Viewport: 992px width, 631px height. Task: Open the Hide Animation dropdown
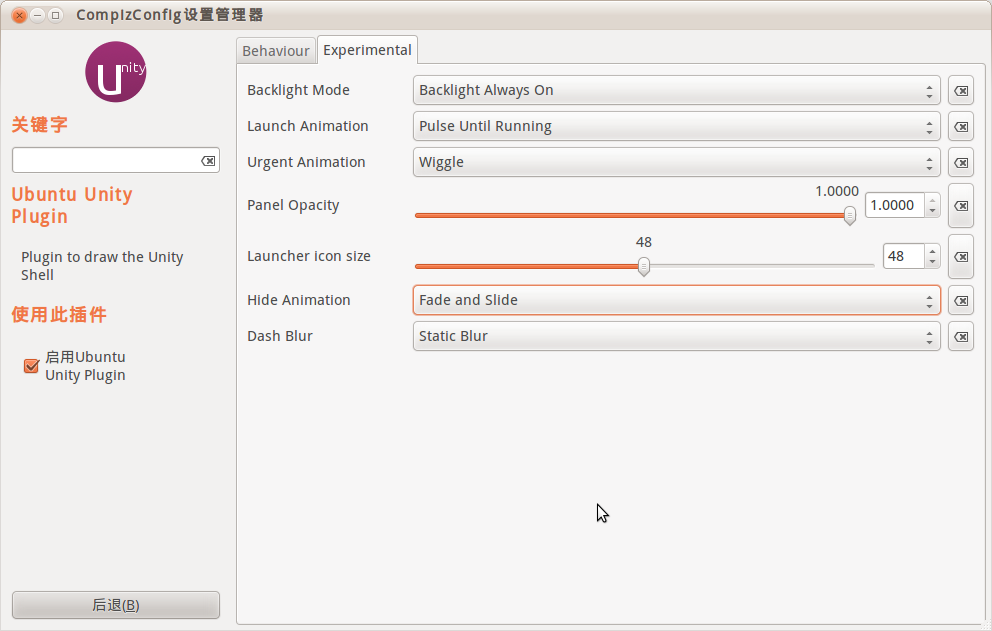[676, 301]
